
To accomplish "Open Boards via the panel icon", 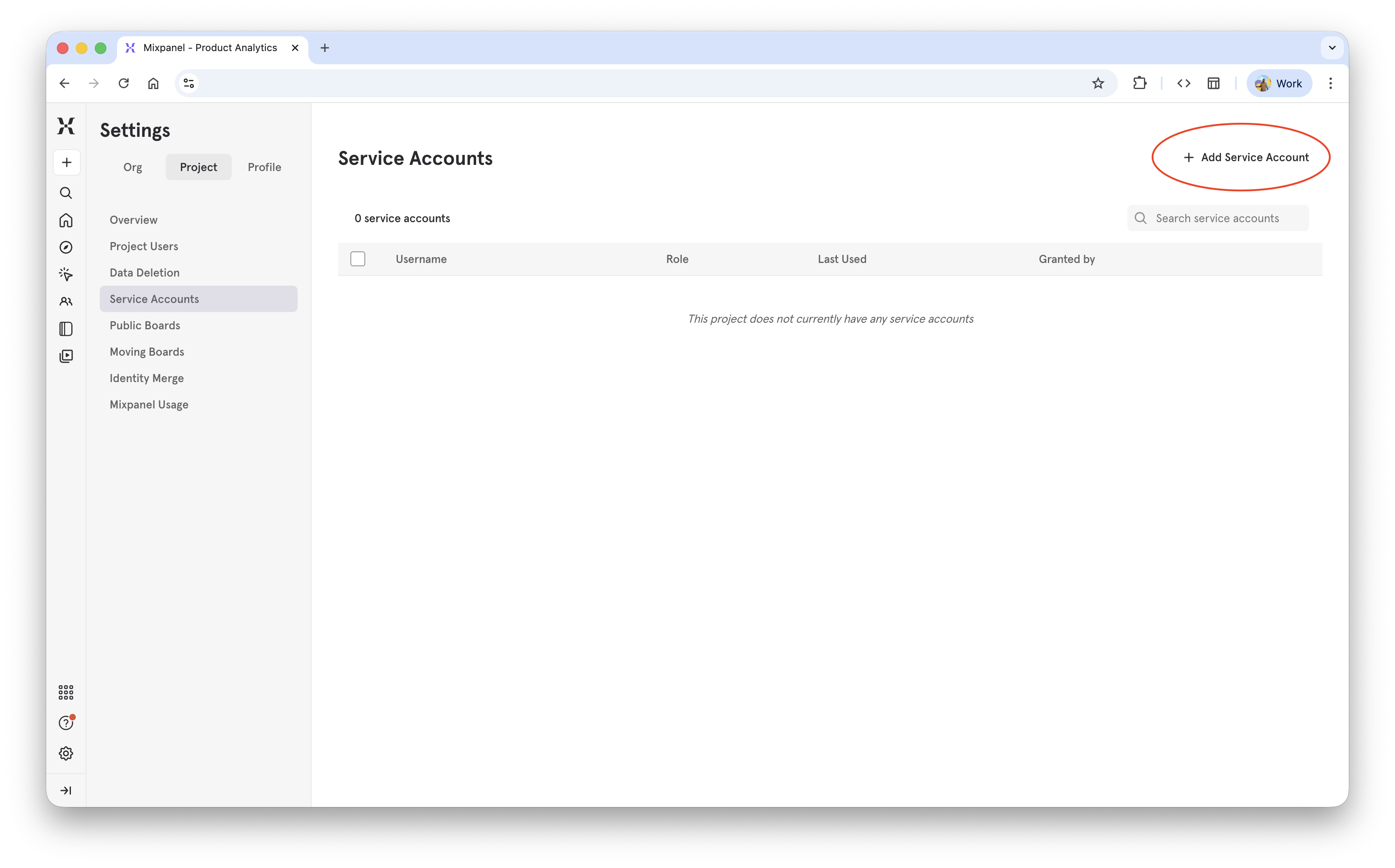I will pyautogui.click(x=66, y=328).
